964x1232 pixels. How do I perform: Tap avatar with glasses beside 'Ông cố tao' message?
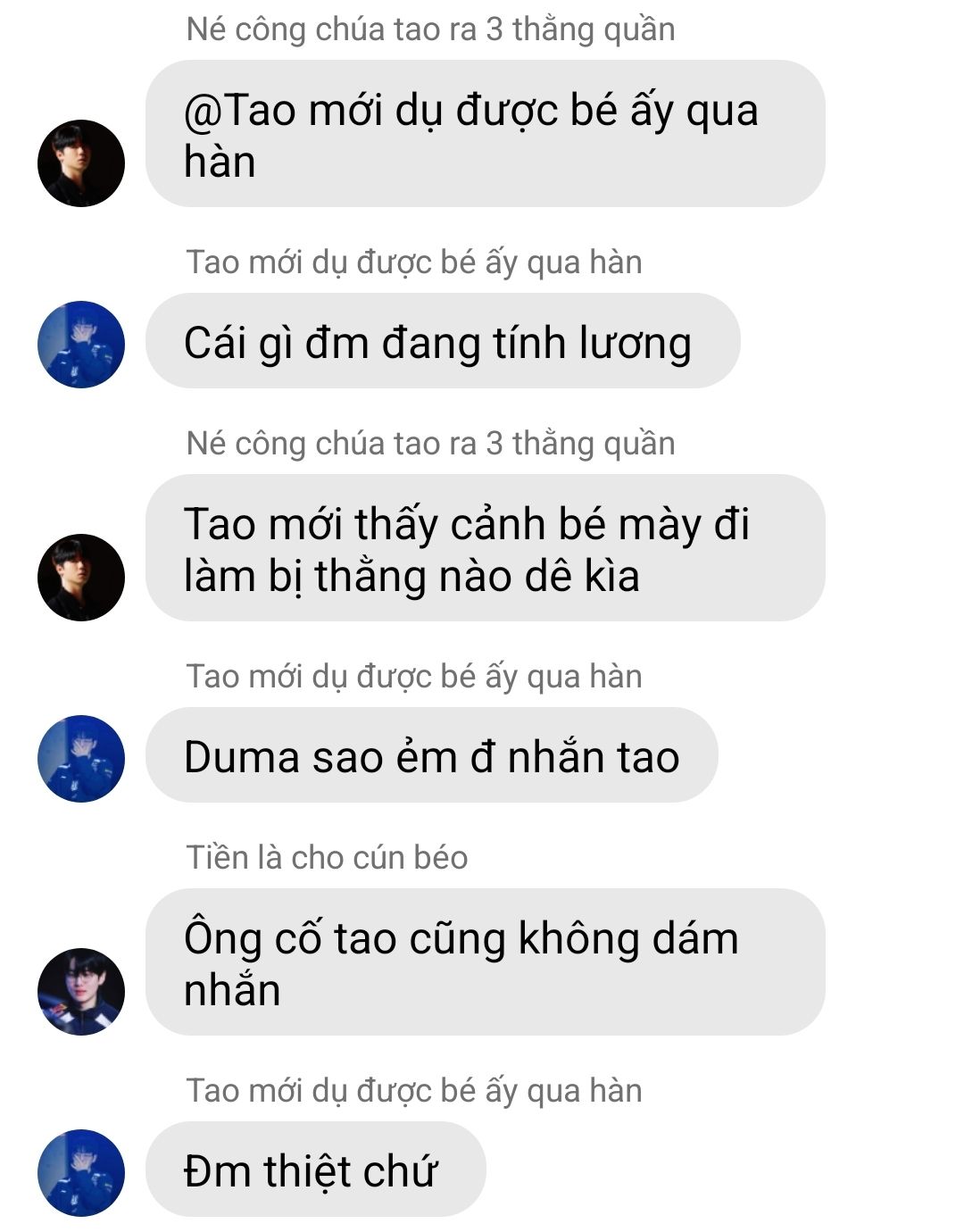point(81,992)
